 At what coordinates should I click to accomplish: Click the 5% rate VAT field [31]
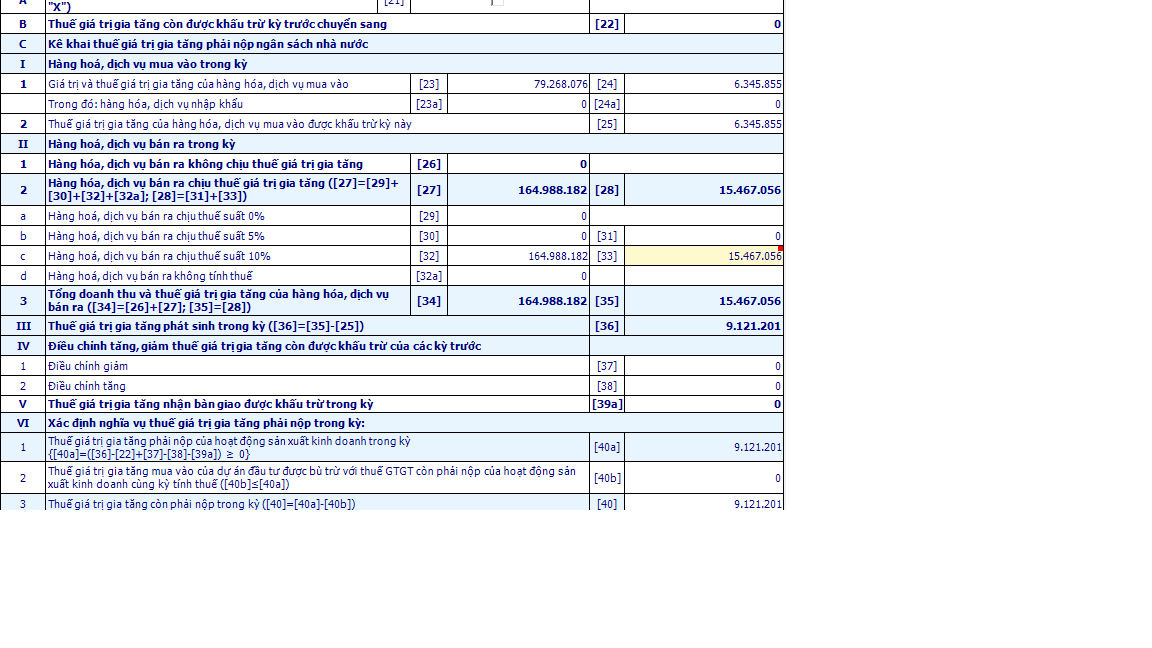(x=704, y=236)
